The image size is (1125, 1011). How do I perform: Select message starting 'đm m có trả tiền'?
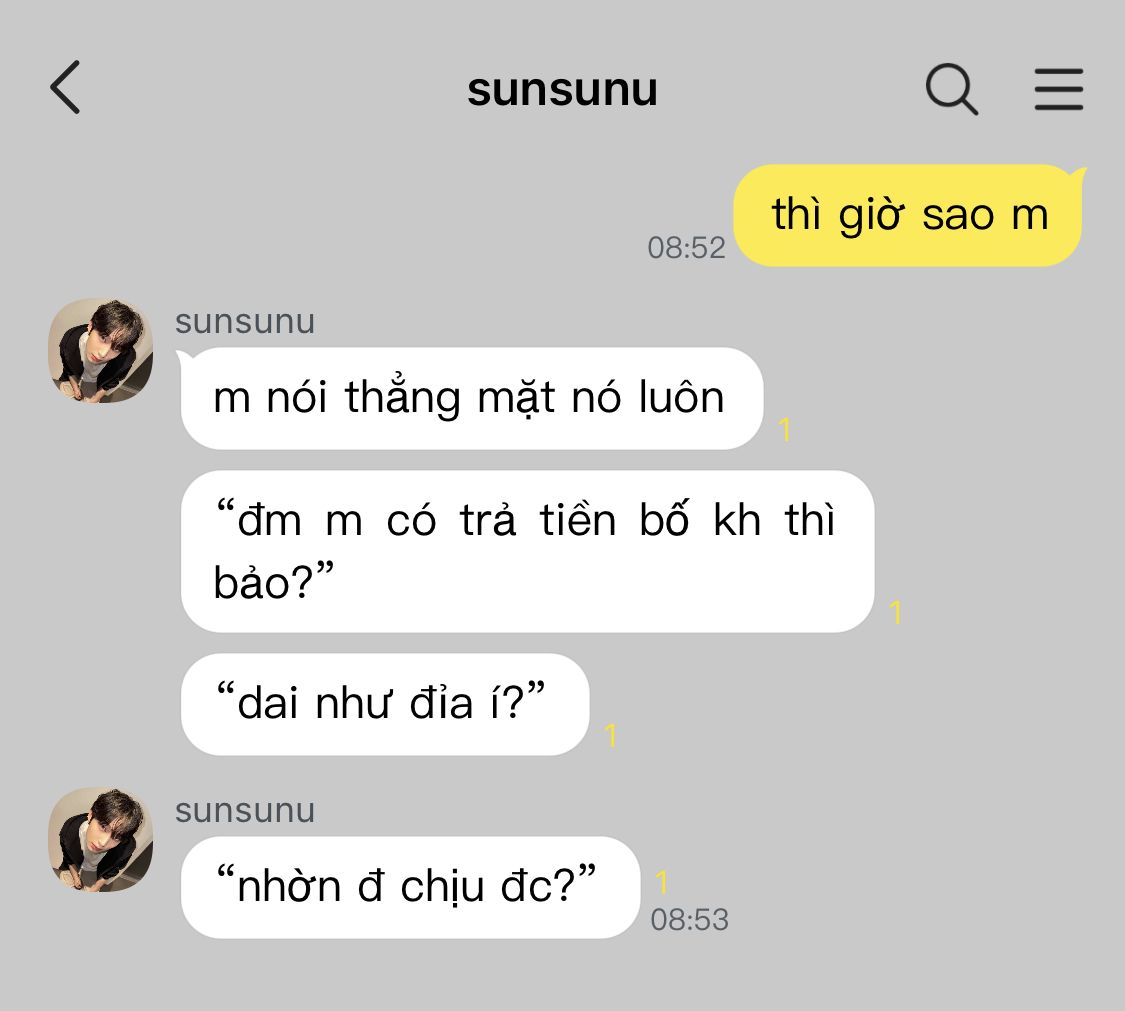pos(527,551)
